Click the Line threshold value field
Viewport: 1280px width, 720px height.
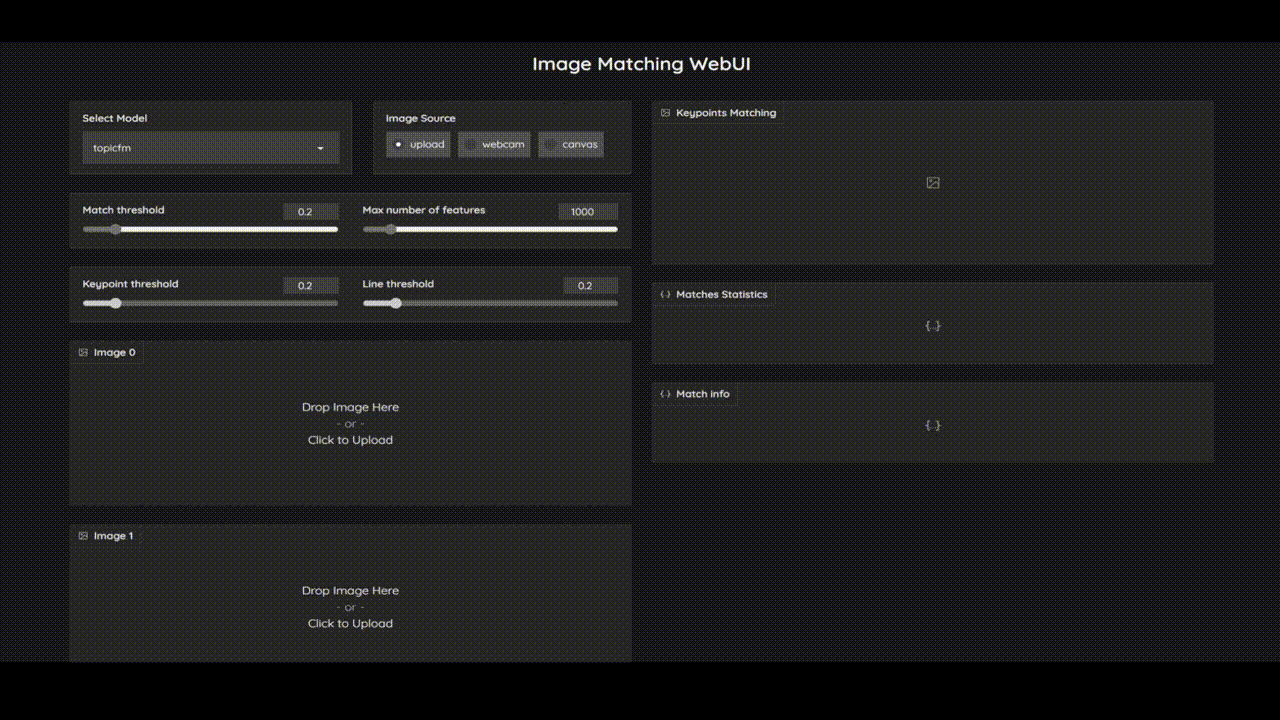[590, 286]
